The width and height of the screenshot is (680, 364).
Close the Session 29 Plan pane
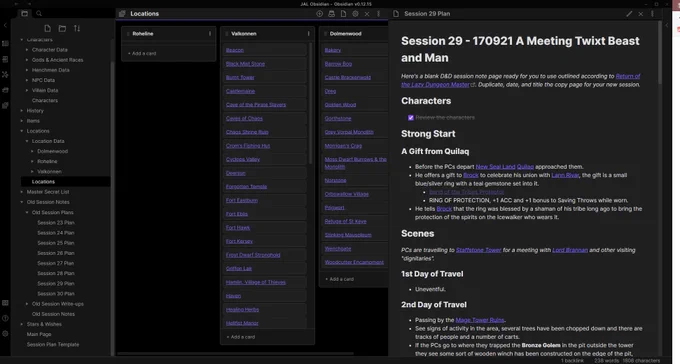pyautogui.click(x=641, y=14)
